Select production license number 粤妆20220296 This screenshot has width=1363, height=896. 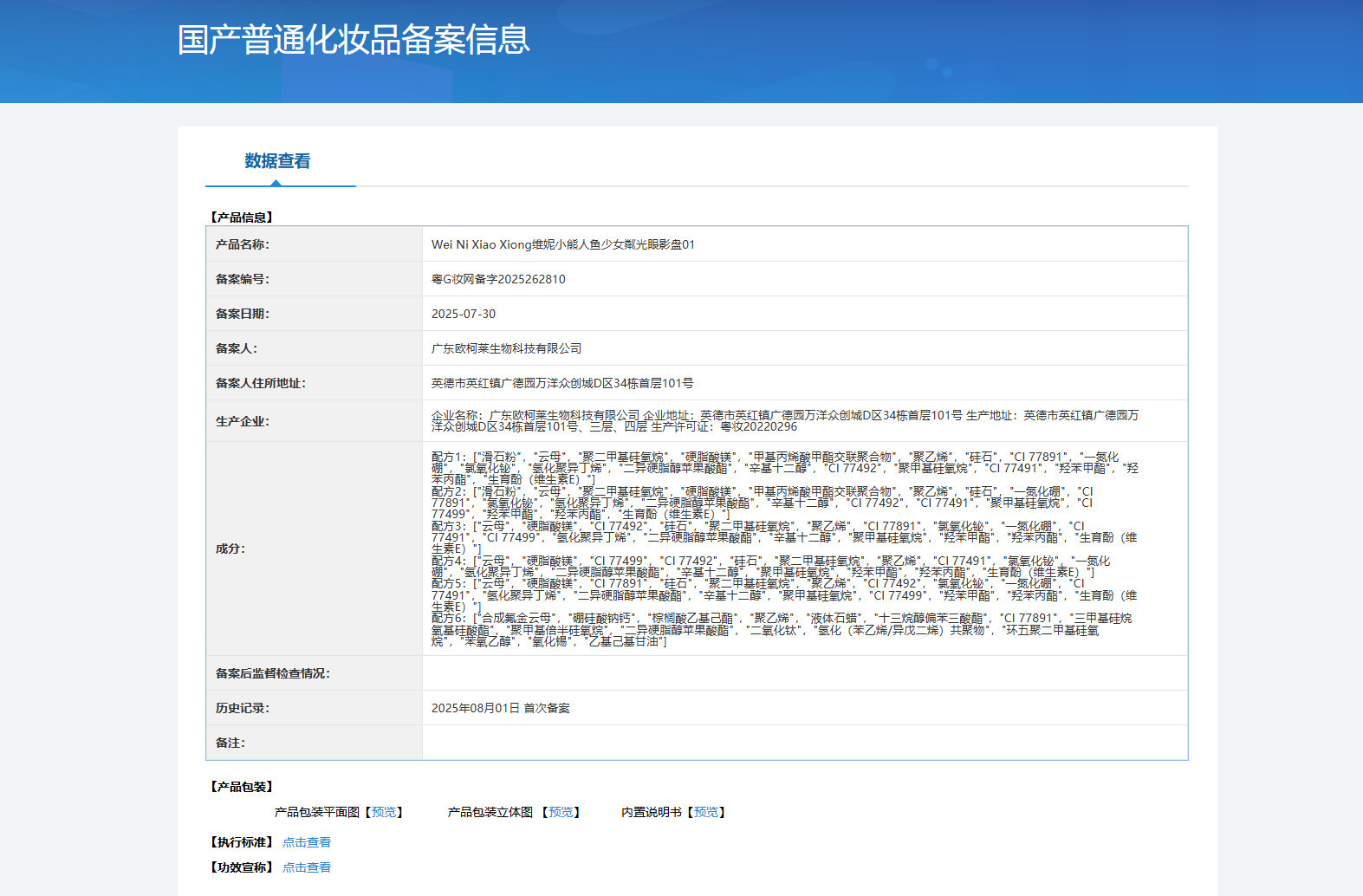758,426
